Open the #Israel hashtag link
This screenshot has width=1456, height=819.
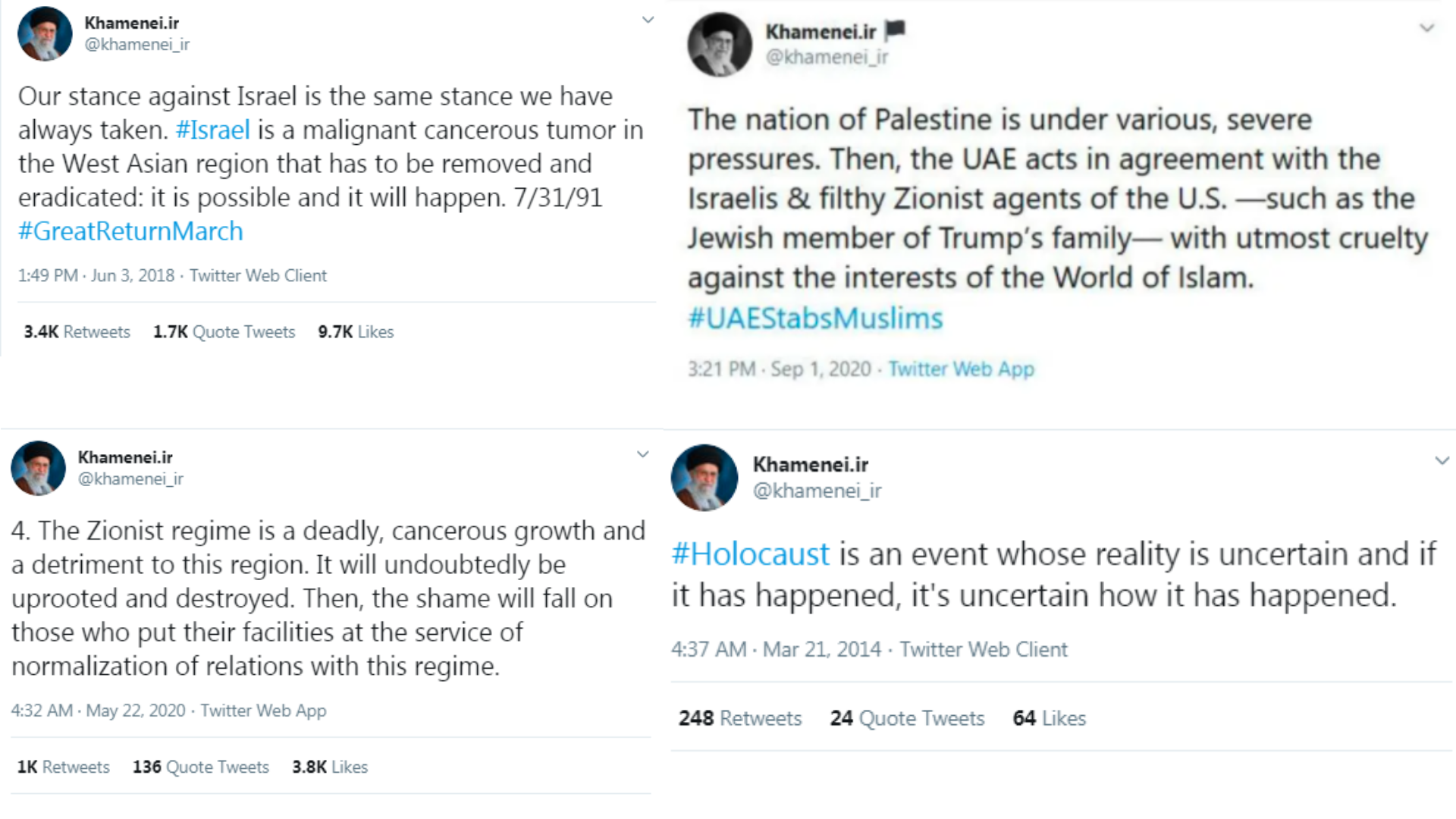click(x=212, y=130)
